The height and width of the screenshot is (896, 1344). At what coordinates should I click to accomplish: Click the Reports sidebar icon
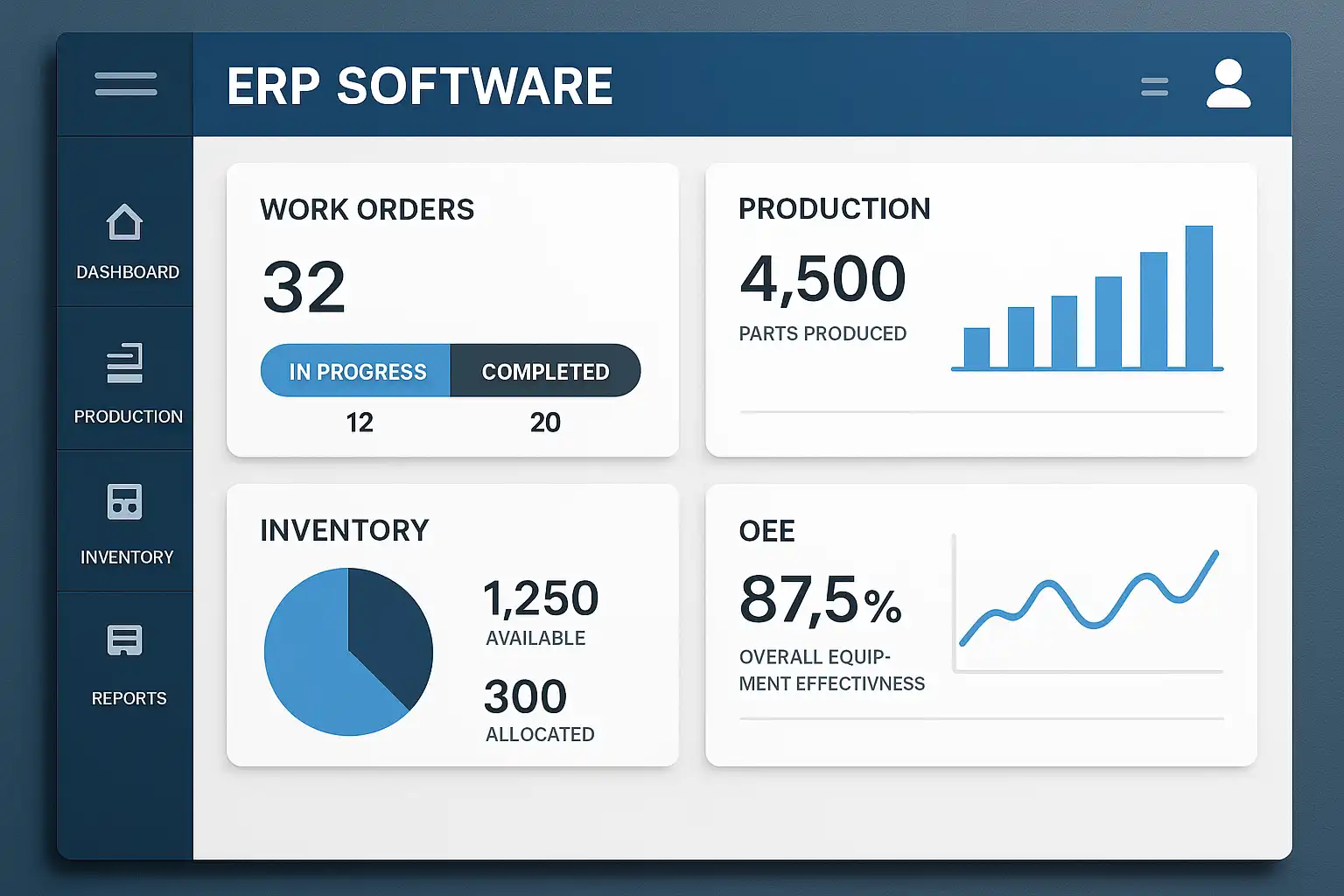[x=124, y=640]
